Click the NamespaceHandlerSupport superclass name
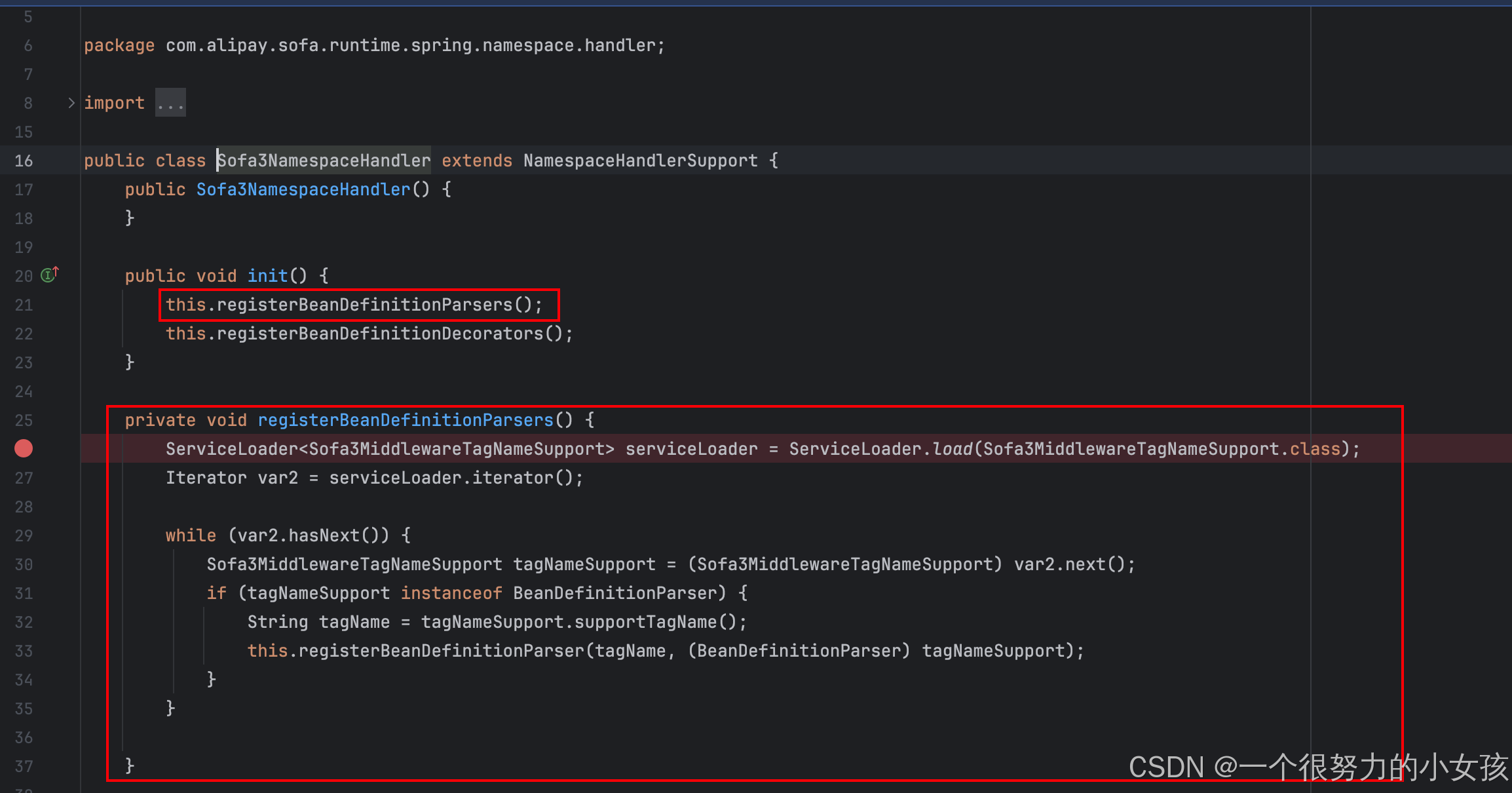The image size is (1512, 793). click(x=640, y=161)
